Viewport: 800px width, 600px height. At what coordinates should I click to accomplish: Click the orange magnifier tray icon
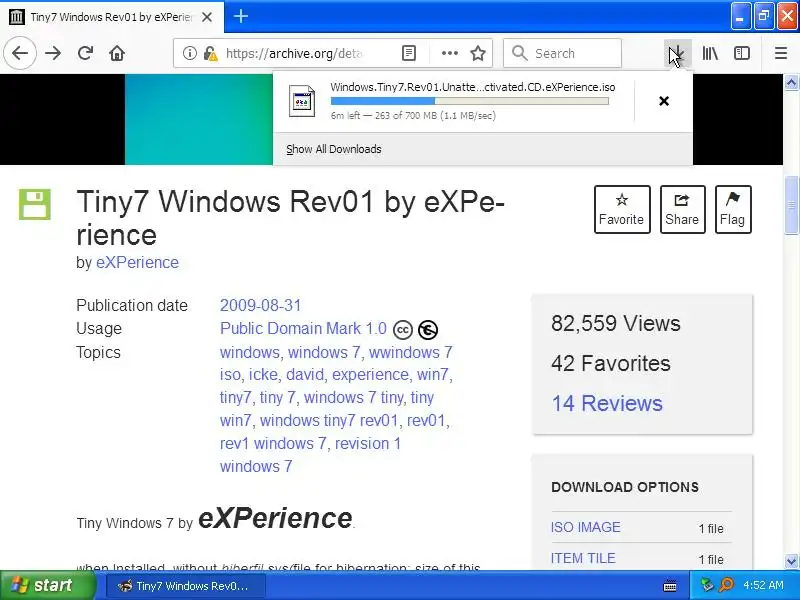(727, 585)
